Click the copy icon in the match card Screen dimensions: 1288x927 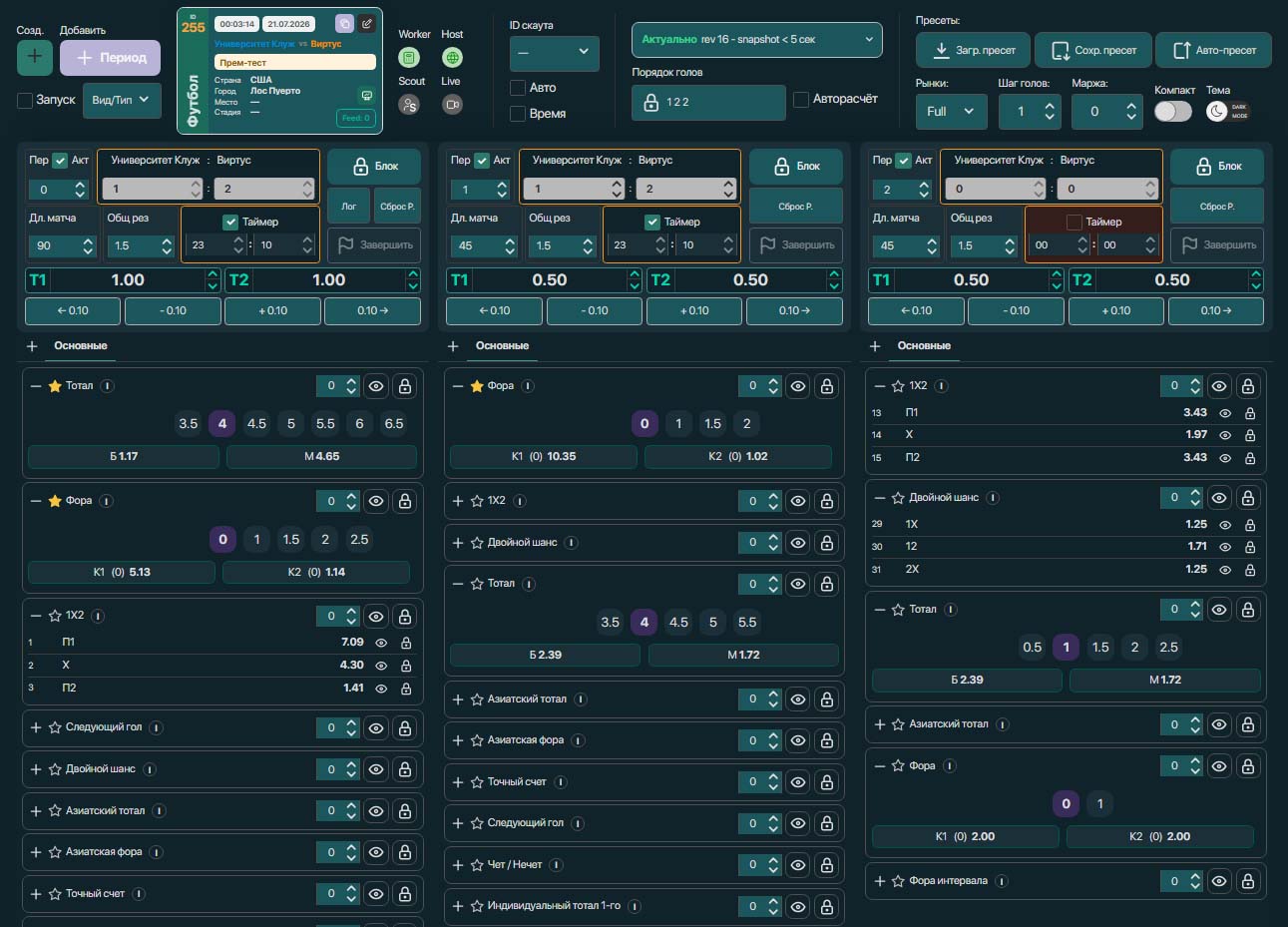(x=344, y=23)
